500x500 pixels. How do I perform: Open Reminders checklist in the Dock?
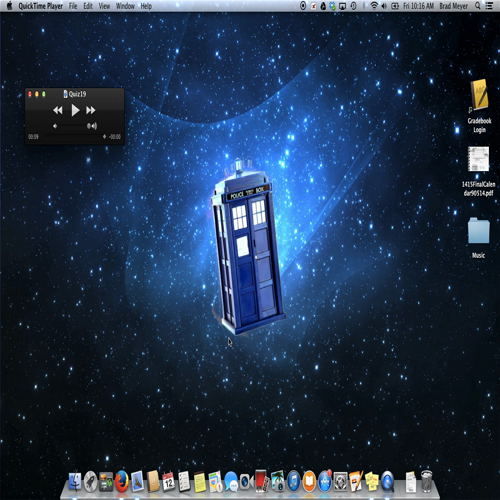click(184, 481)
